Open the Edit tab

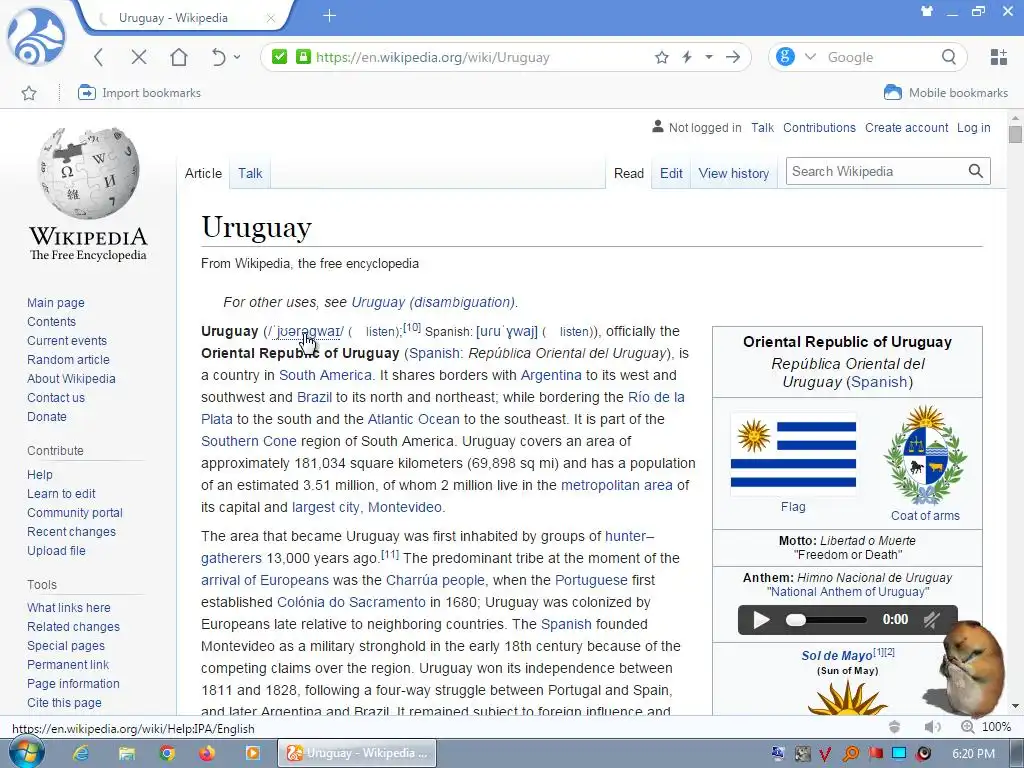click(671, 173)
